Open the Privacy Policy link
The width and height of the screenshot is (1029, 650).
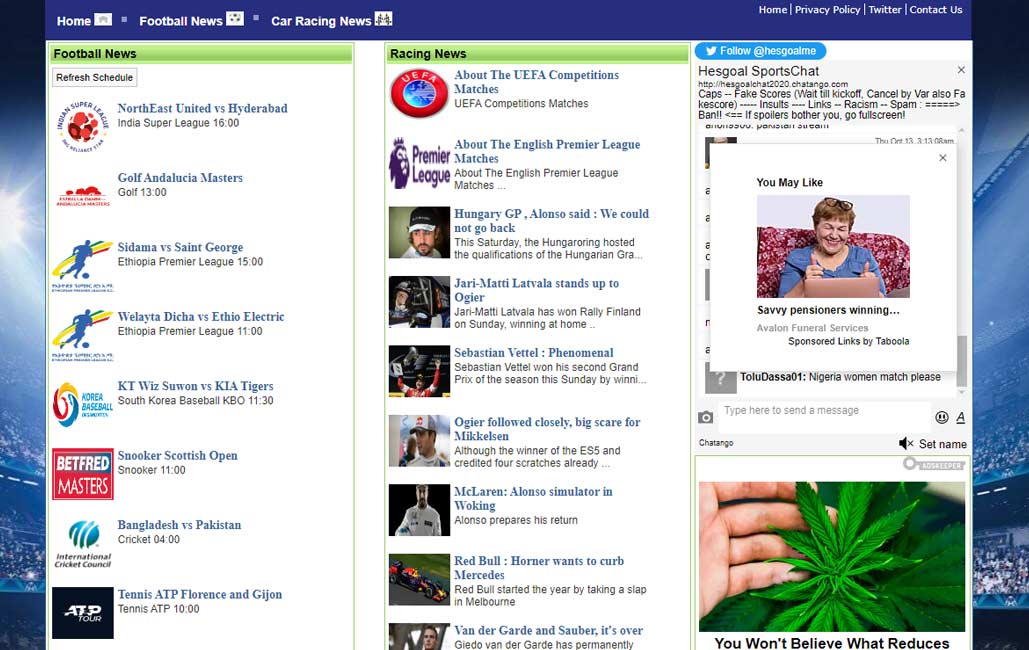[x=827, y=10]
